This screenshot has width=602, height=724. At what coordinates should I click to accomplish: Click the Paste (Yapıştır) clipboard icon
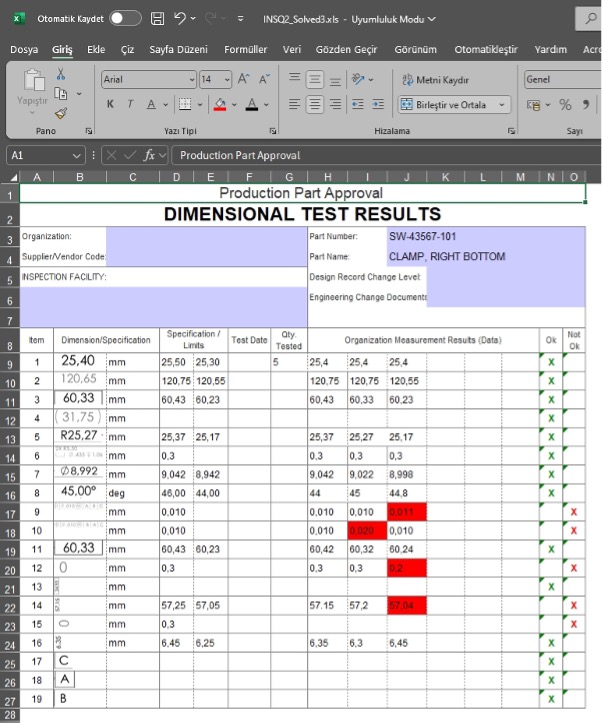[x=33, y=81]
